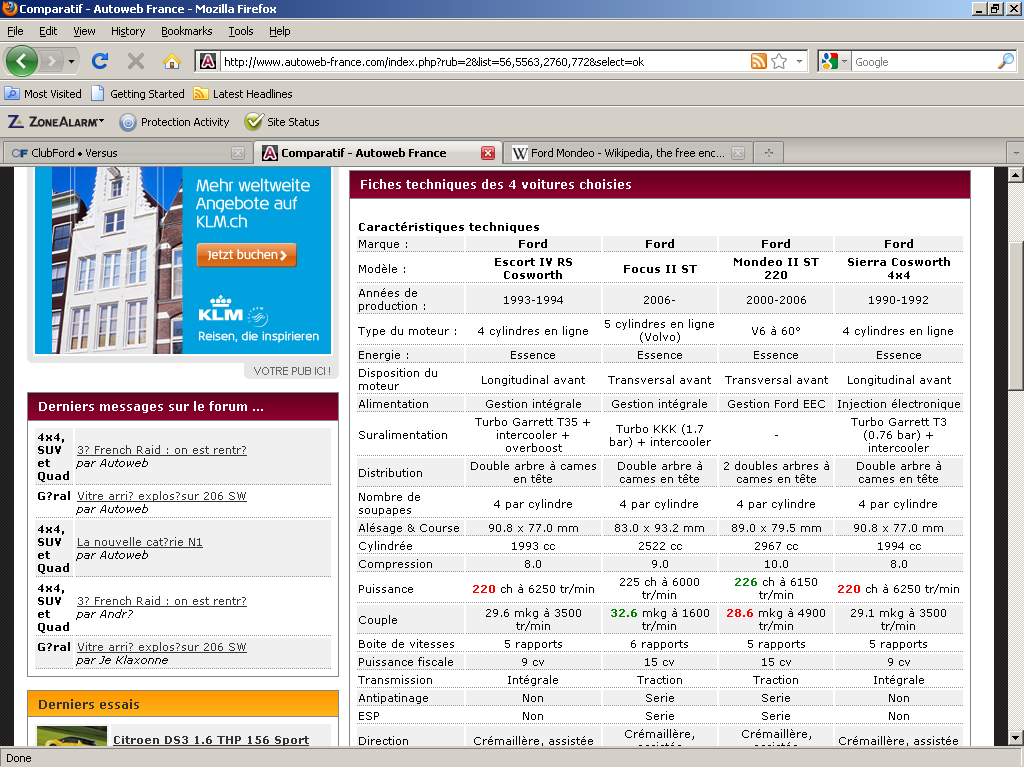
Task: Click the search magnifier icon
Action: pos(1005,62)
